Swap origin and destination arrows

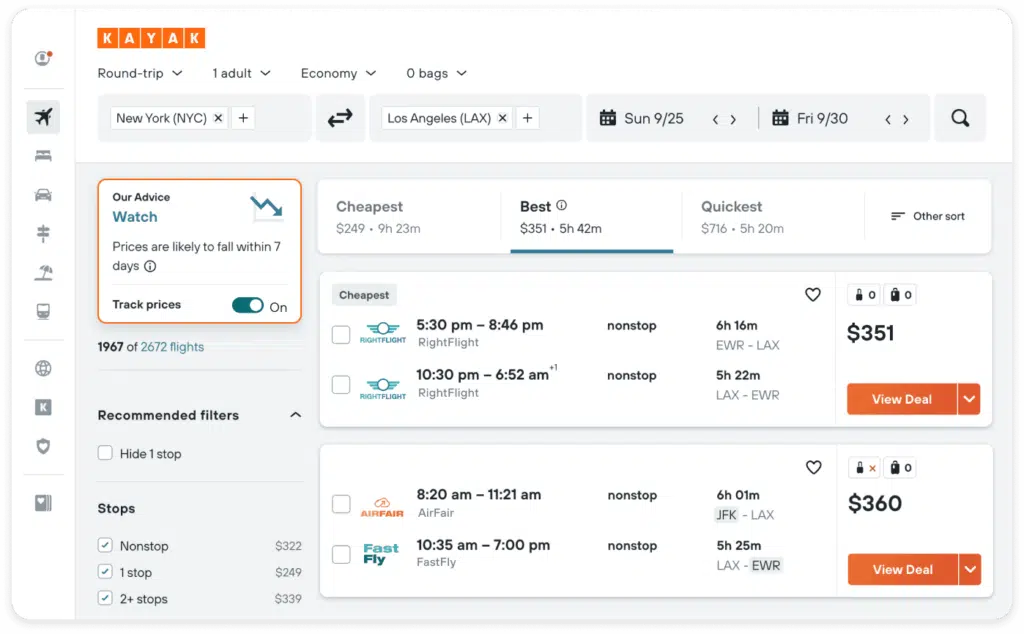point(340,118)
